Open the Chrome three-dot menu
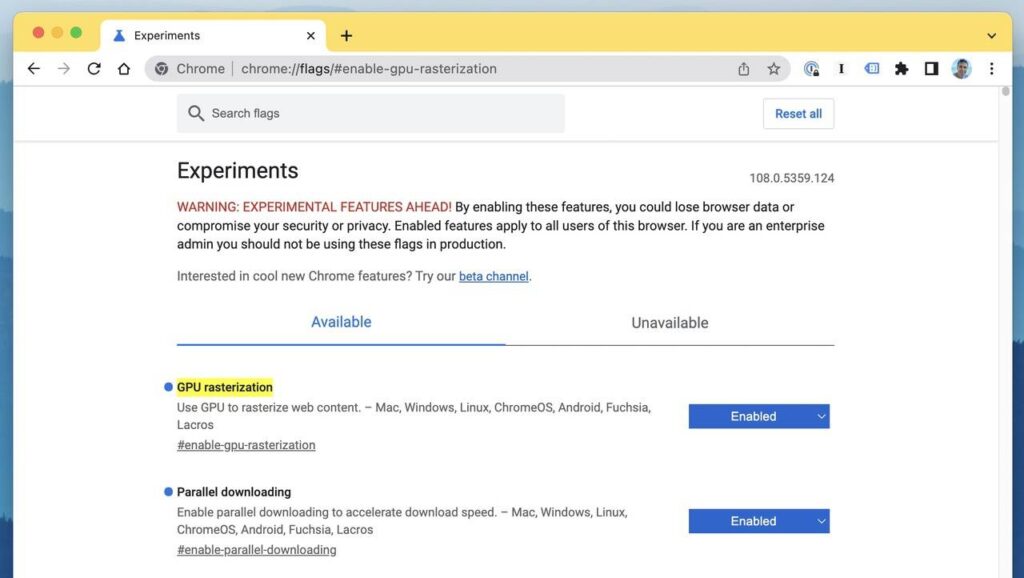The image size is (1024, 578). (x=991, y=69)
